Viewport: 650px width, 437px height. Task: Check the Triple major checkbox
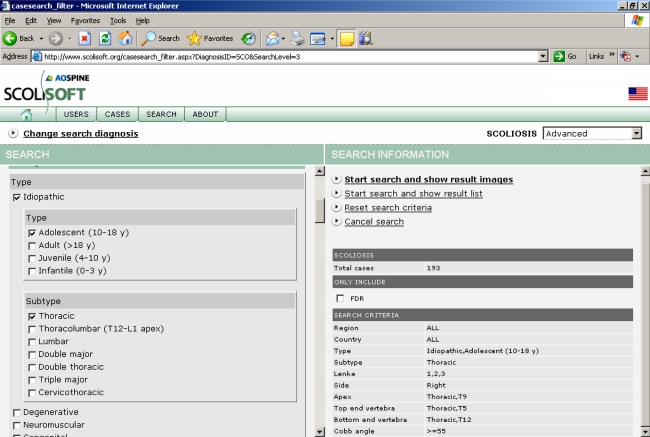(x=32, y=380)
